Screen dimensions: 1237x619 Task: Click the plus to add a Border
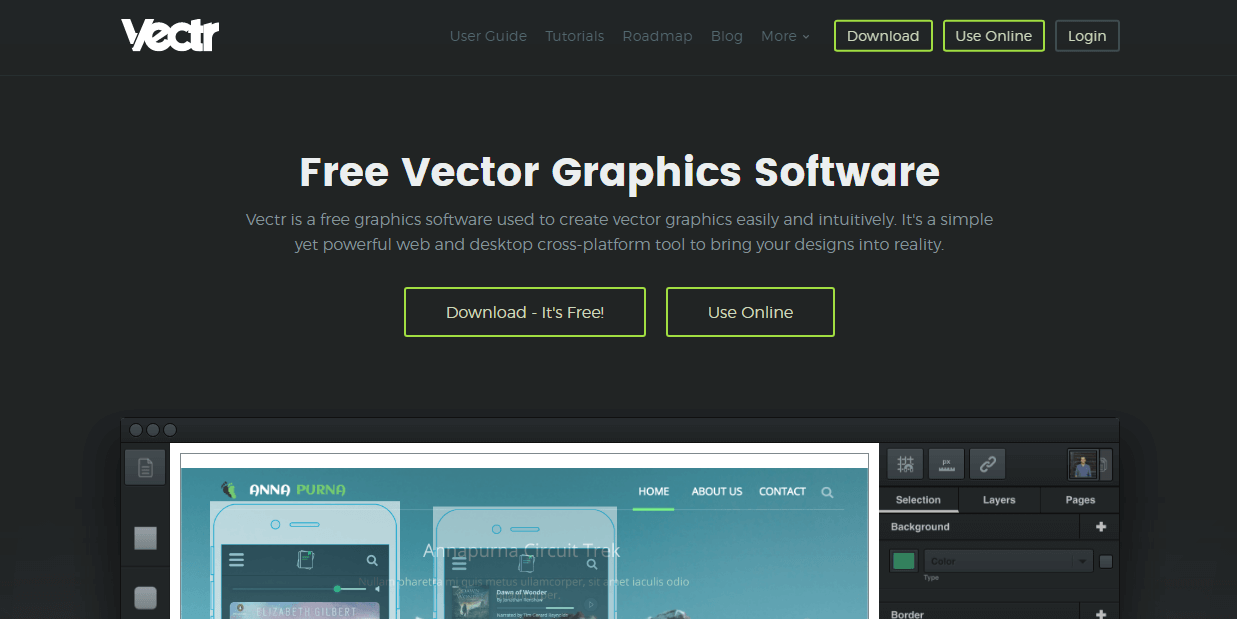point(1099,611)
